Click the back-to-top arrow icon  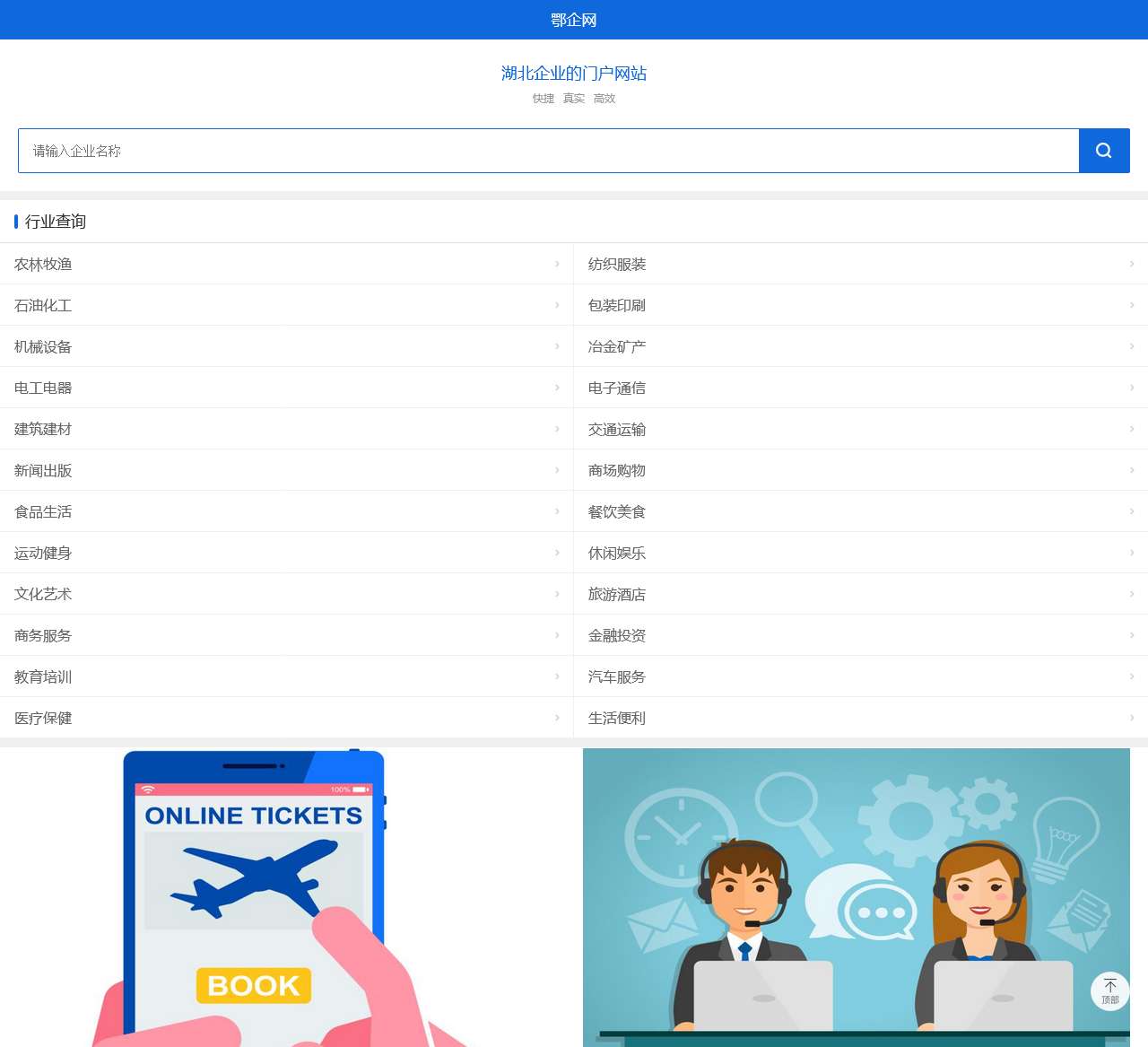point(1110,986)
